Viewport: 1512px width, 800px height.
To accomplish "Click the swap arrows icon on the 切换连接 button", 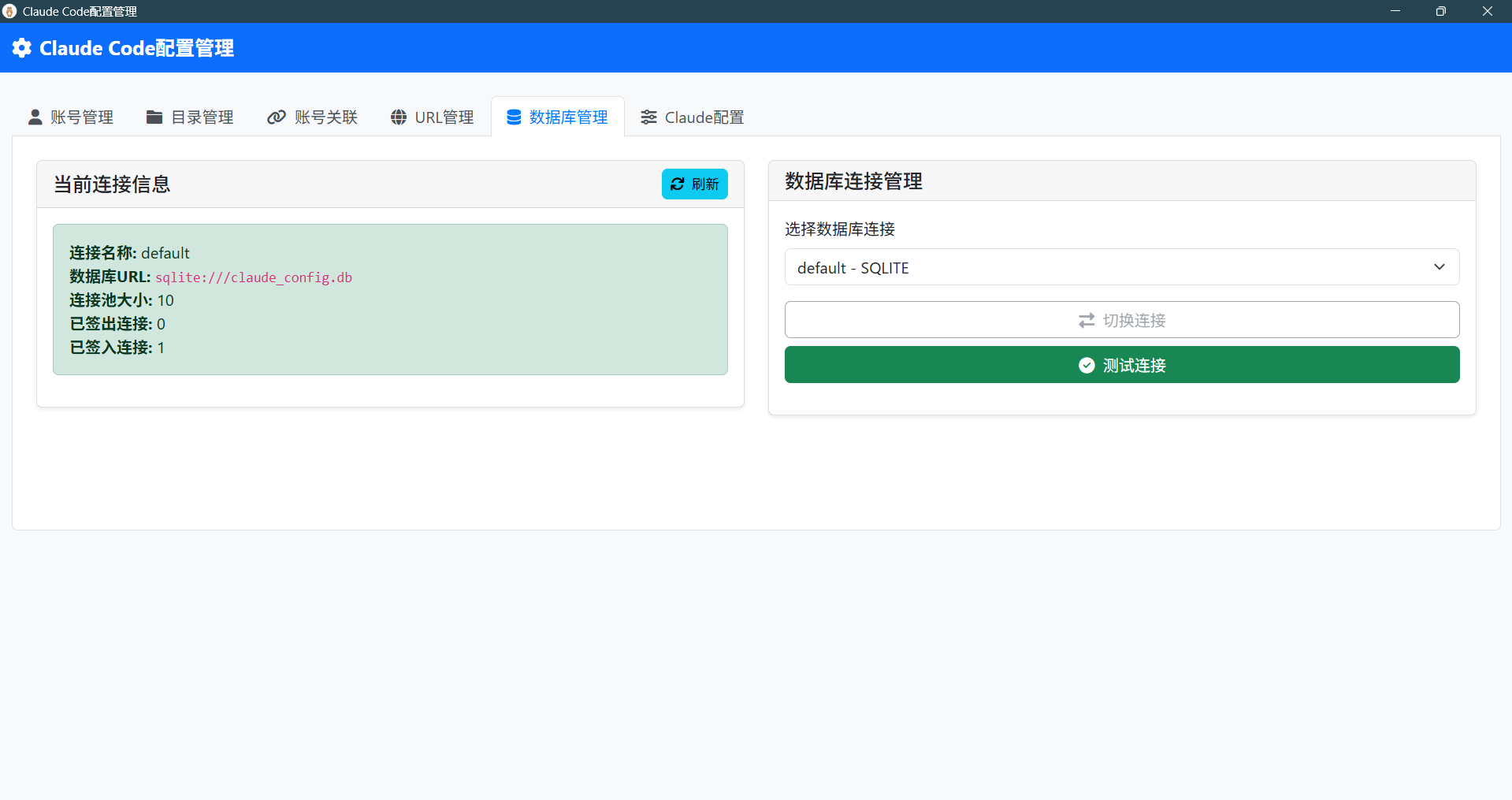I will click(x=1087, y=320).
